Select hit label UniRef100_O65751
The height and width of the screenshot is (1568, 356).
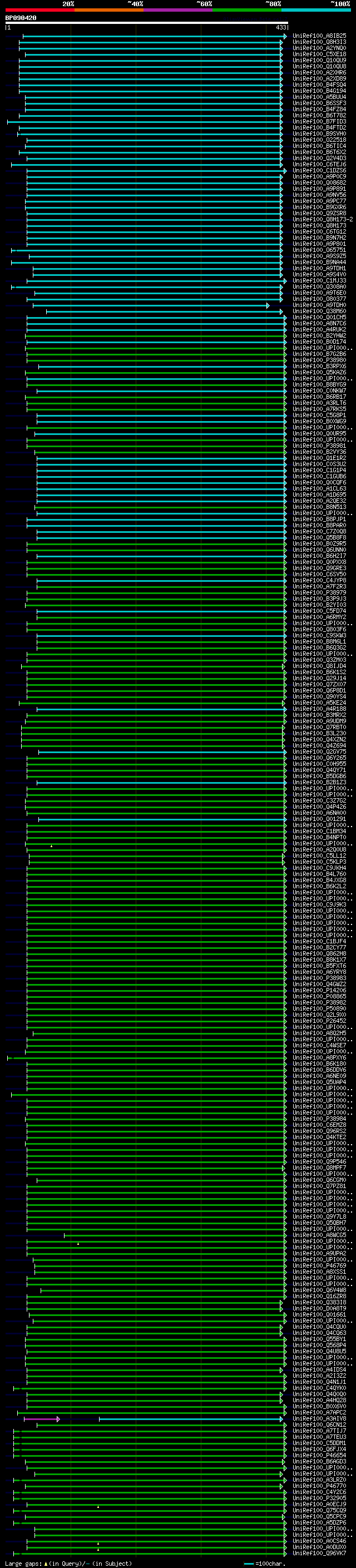(x=319, y=250)
